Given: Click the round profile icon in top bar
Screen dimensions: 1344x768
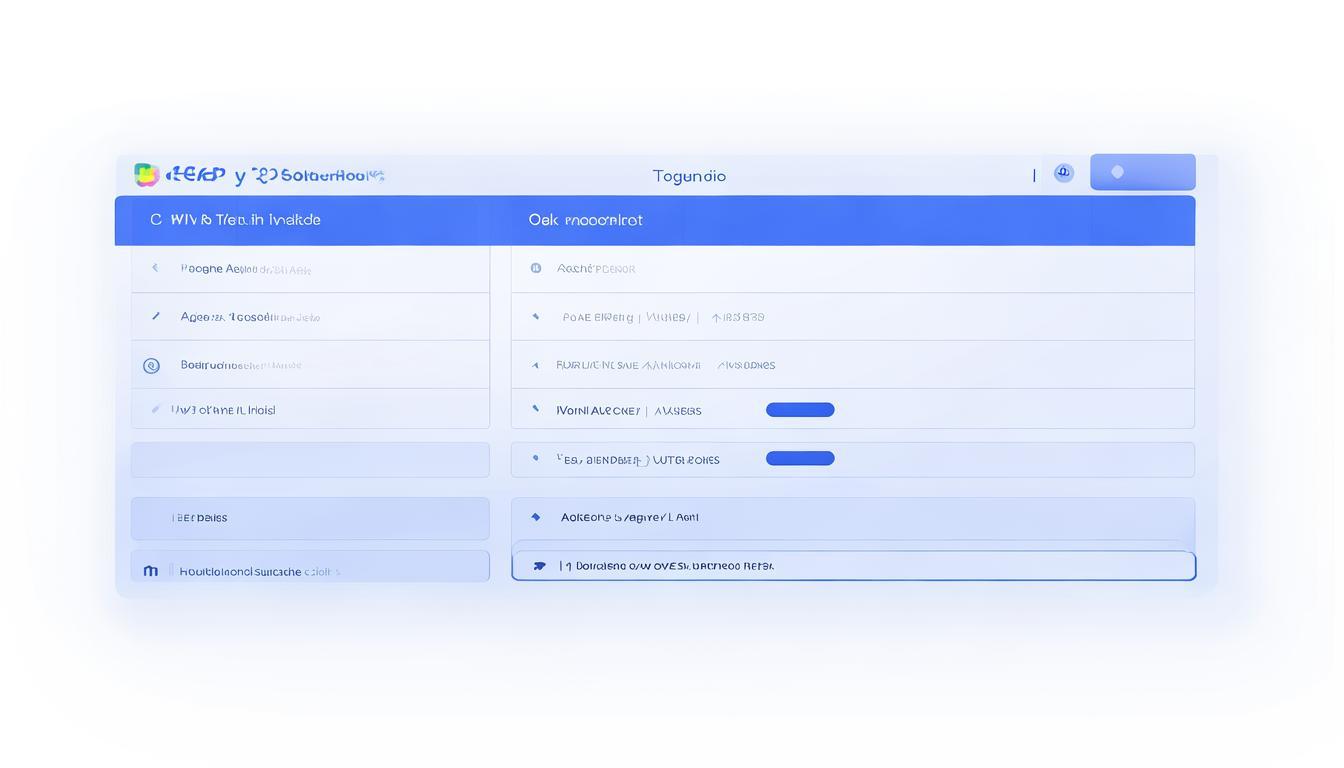Looking at the screenshot, I should [1064, 173].
